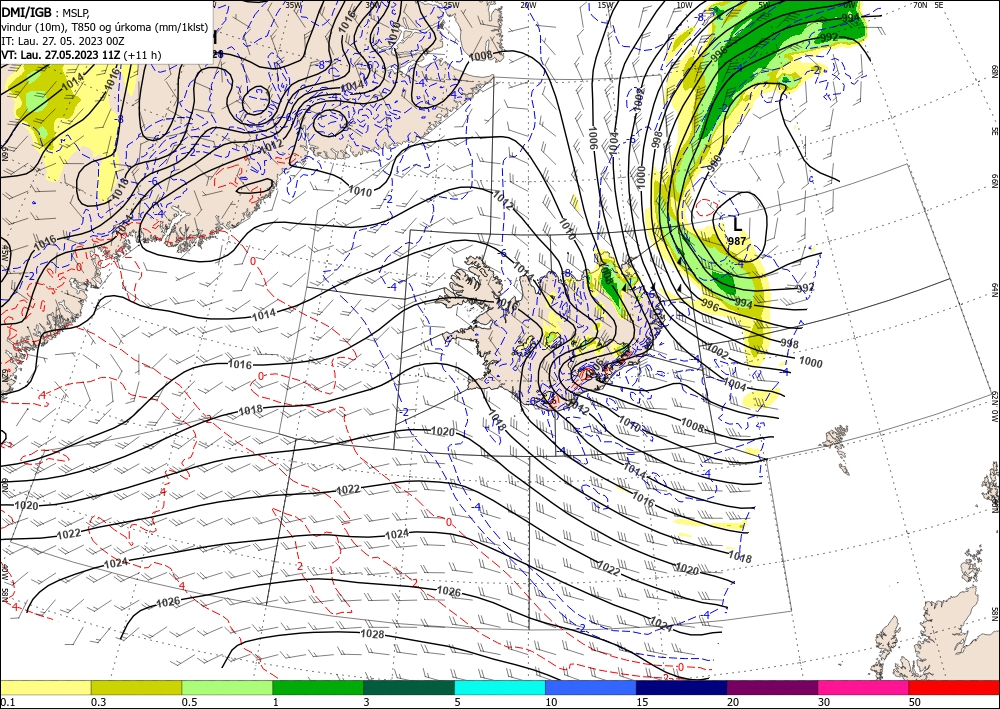
Task: Click the 25W longitude label
Action: click(451, 5)
